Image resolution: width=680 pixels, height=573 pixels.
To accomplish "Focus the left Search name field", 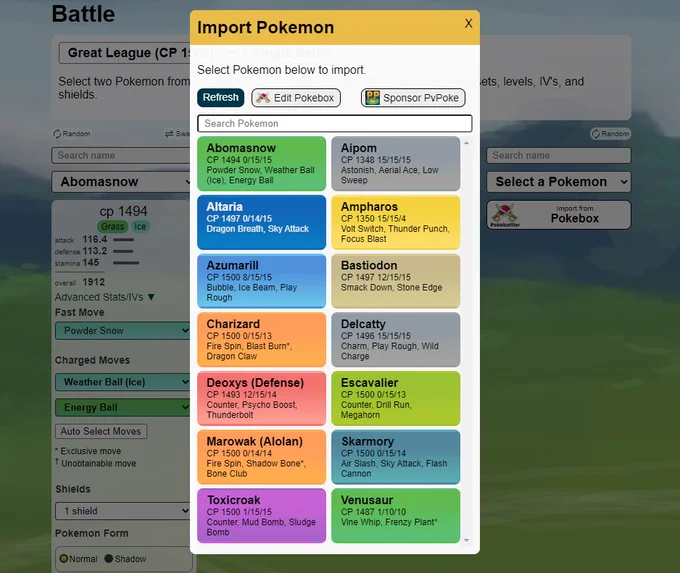I will point(121,155).
